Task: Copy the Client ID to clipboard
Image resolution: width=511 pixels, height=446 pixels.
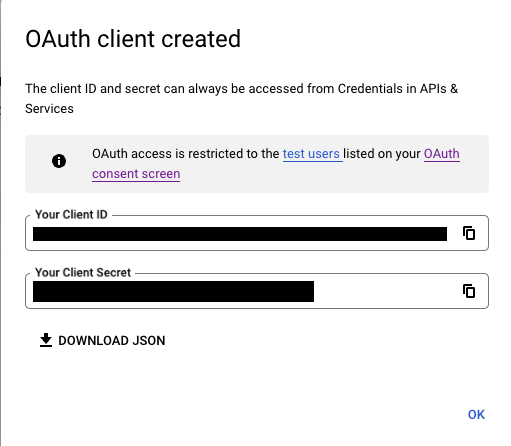Action: click(469, 233)
